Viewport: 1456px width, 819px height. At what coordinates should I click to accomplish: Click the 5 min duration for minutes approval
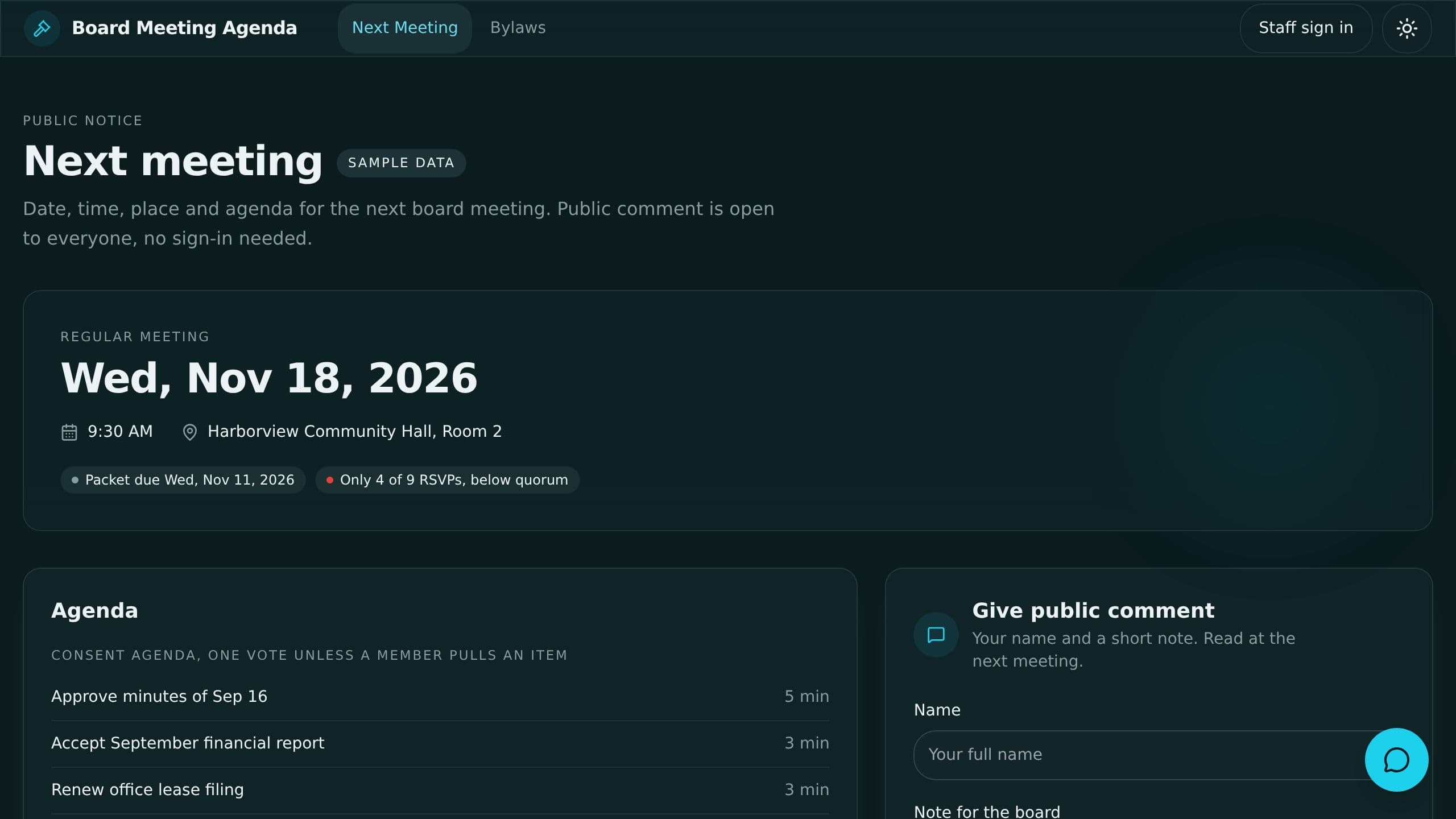click(806, 697)
